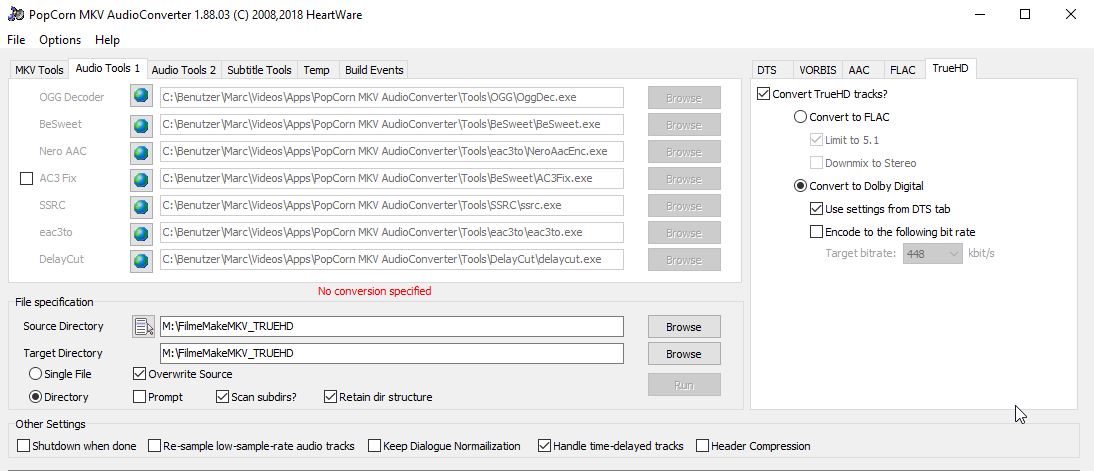
Task: Click the Source Directory file list icon
Action: (x=143, y=326)
